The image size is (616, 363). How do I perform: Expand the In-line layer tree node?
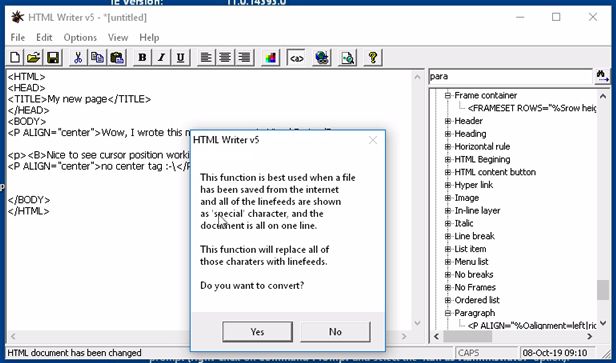click(x=447, y=211)
